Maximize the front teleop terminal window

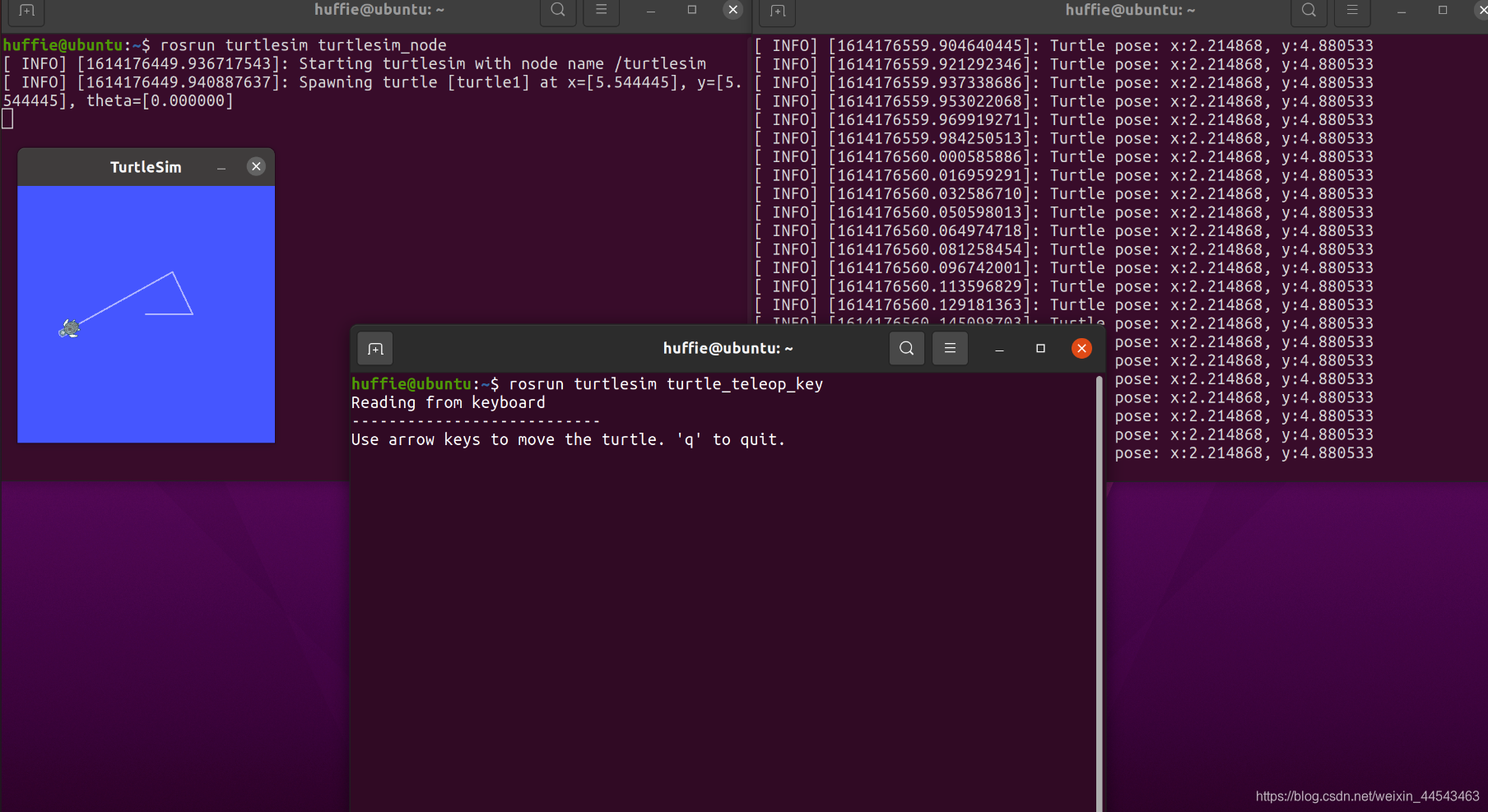point(1040,349)
